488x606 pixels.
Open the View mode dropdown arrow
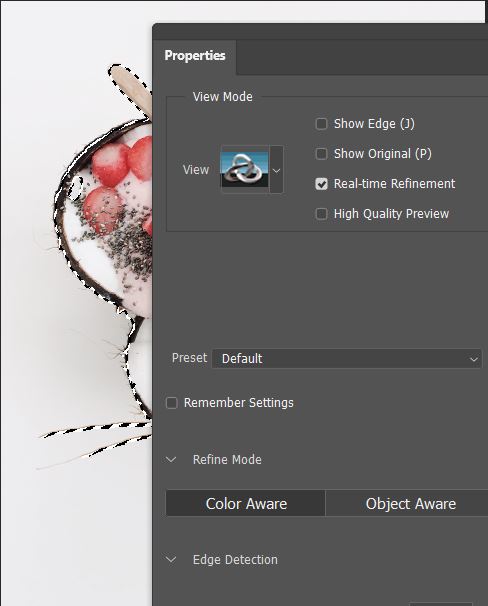pyautogui.click(x=276, y=170)
